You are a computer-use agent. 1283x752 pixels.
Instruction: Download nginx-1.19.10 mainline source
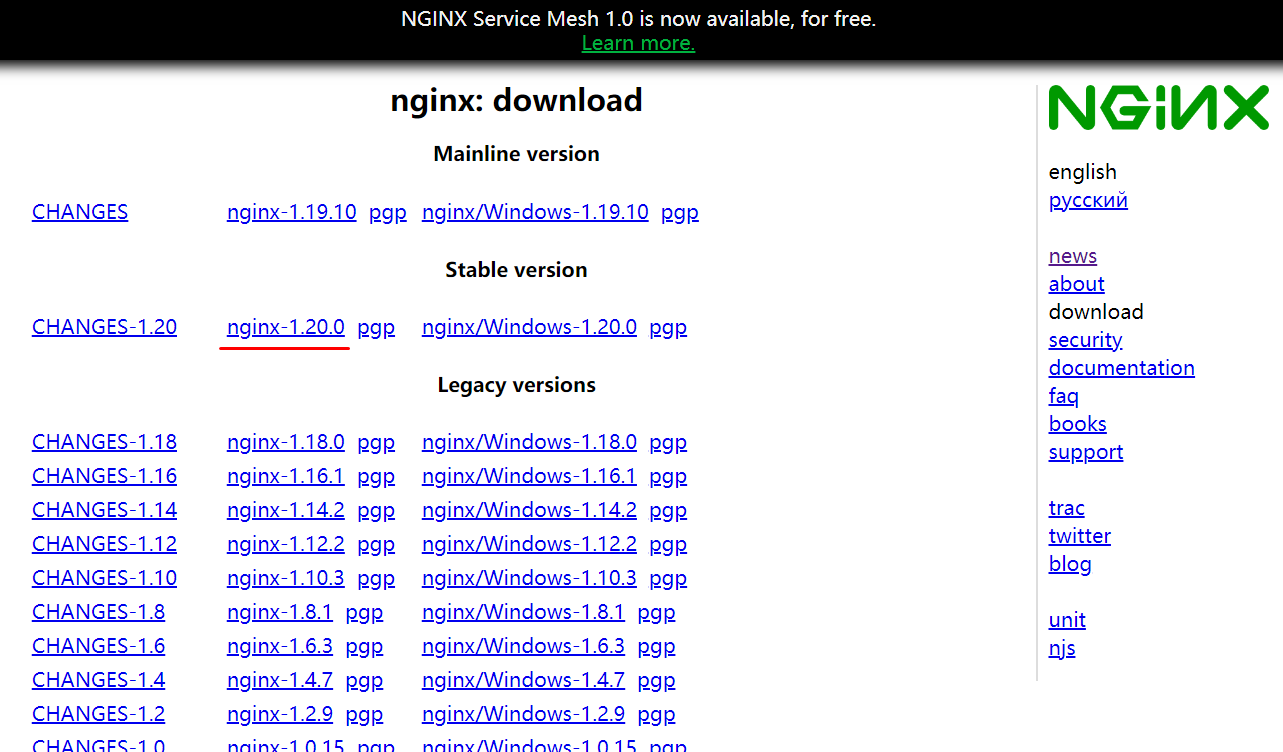(291, 212)
